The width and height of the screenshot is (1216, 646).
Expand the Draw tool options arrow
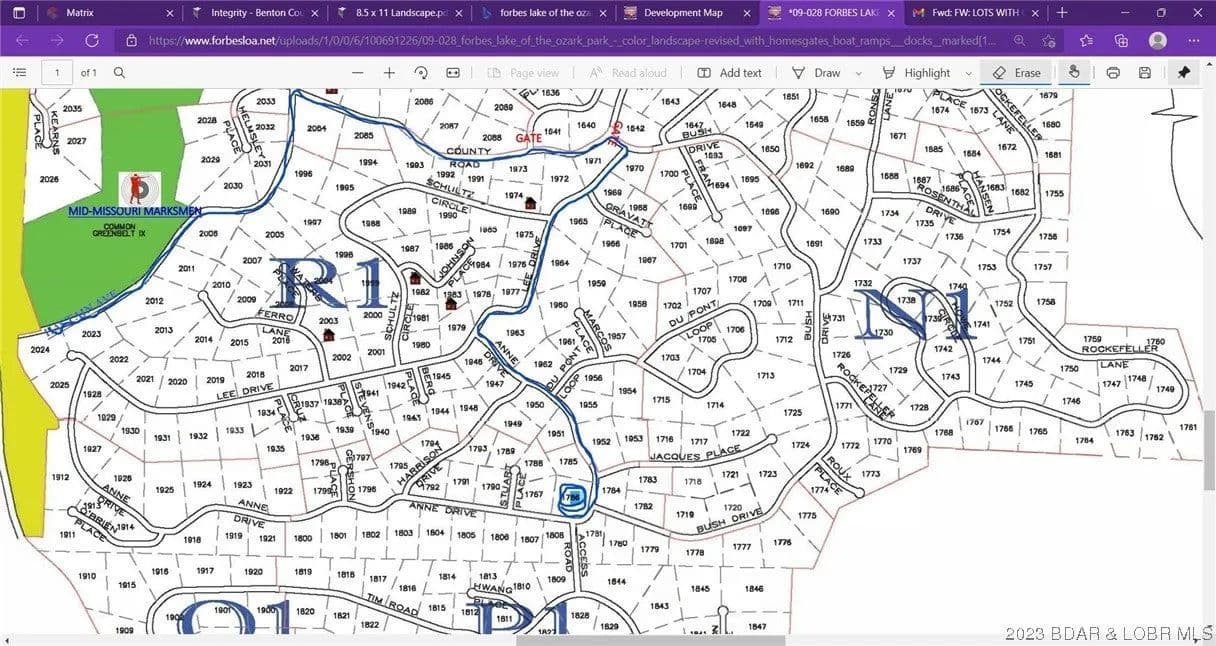click(858, 73)
